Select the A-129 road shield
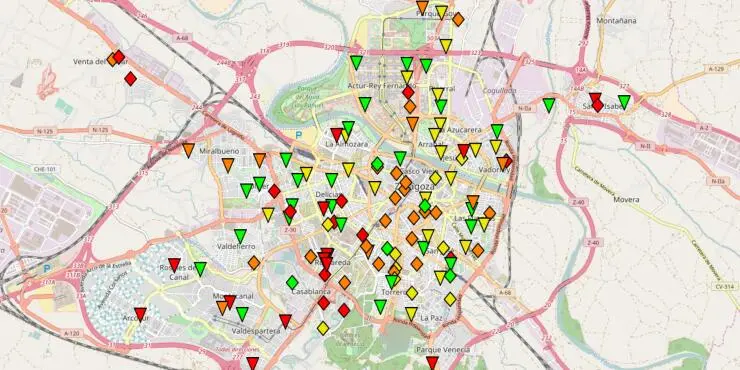740x370 pixels. [x=716, y=69]
